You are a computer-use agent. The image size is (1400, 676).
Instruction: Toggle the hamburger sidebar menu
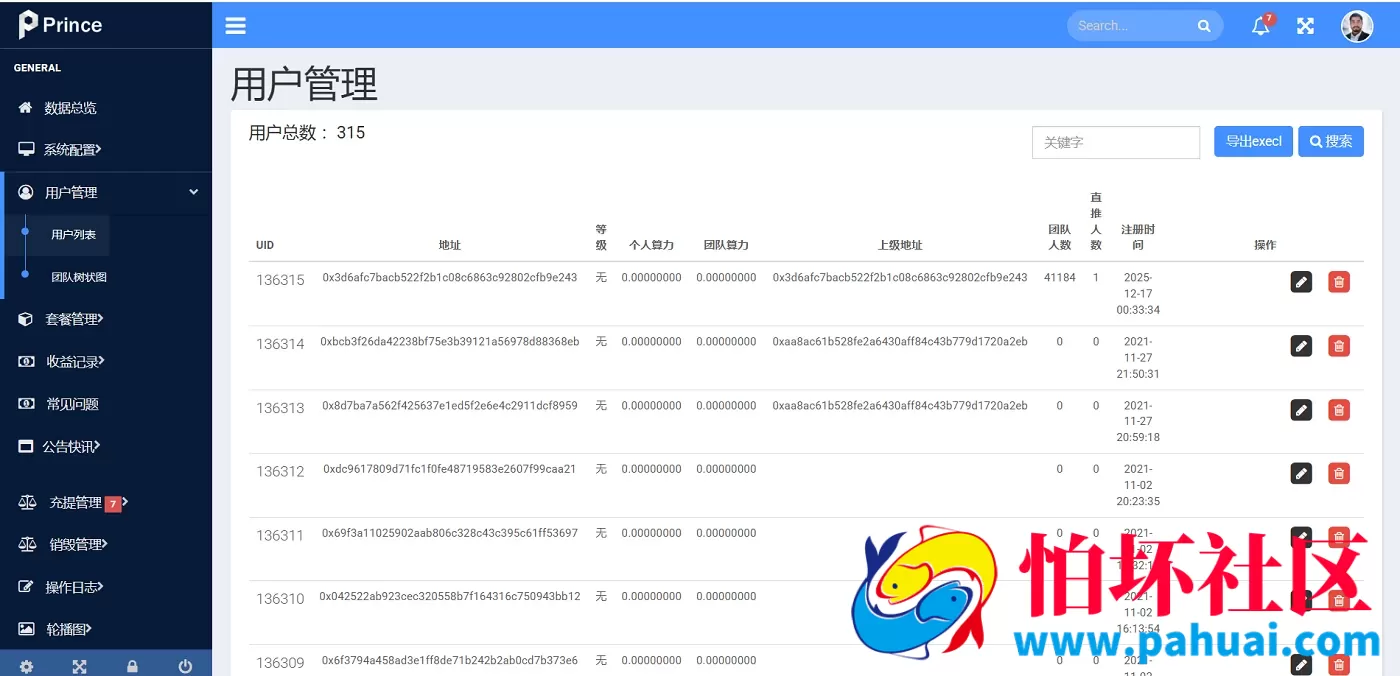click(x=235, y=26)
